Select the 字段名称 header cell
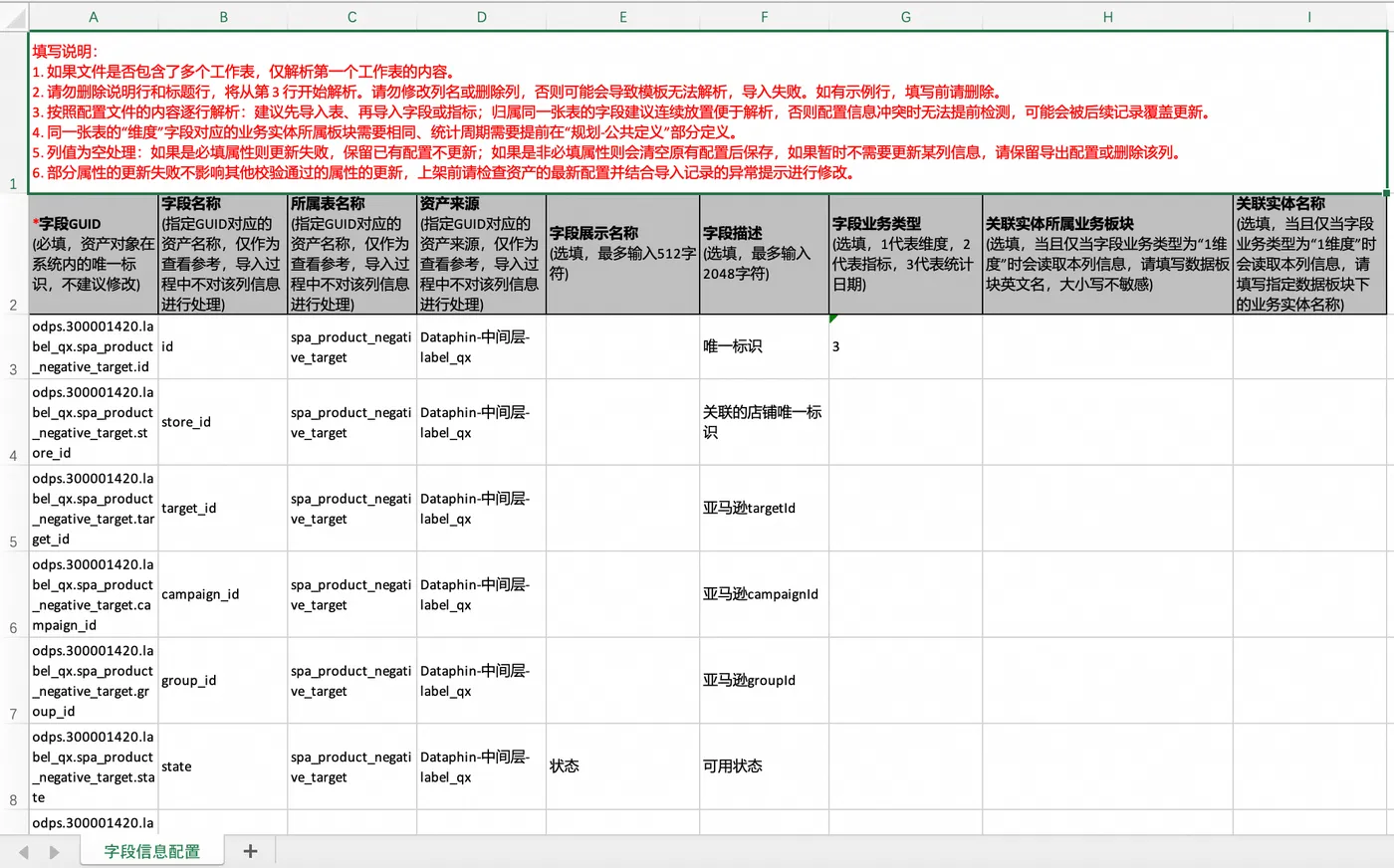Viewport: 1394px width, 868px height. pyautogui.click(x=223, y=255)
